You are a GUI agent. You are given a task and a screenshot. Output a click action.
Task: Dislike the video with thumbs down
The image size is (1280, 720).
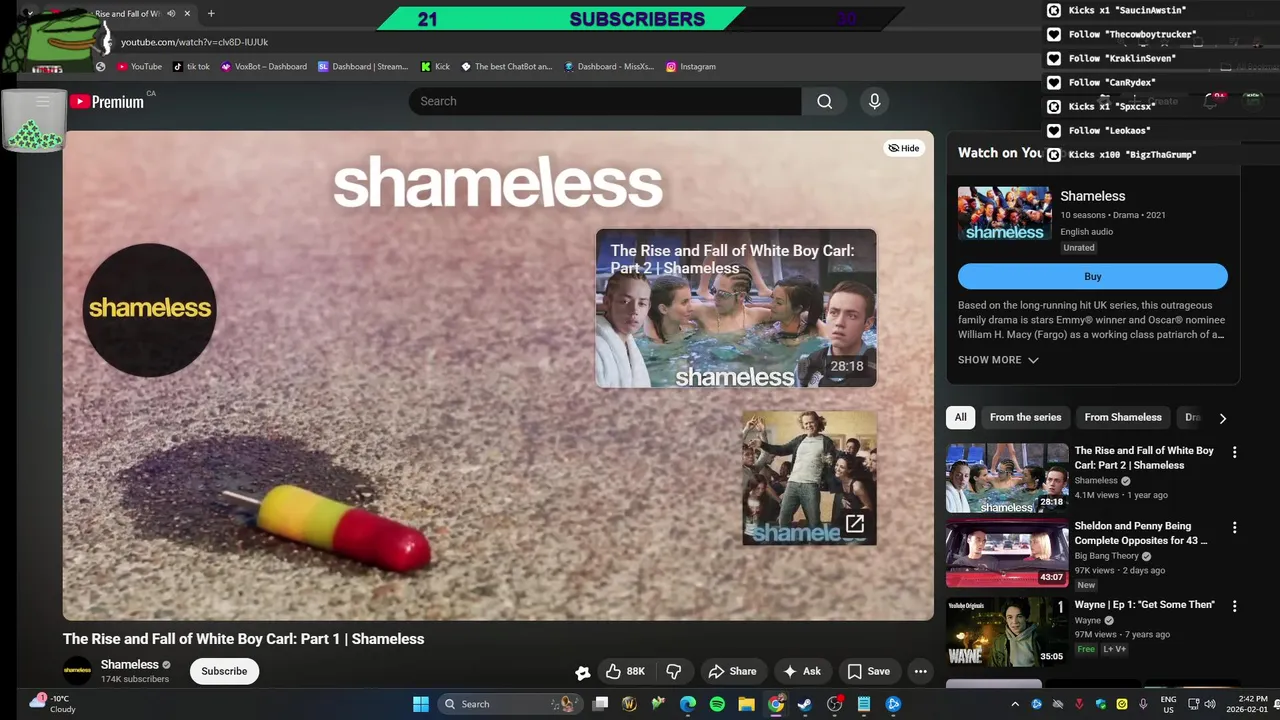(x=674, y=671)
